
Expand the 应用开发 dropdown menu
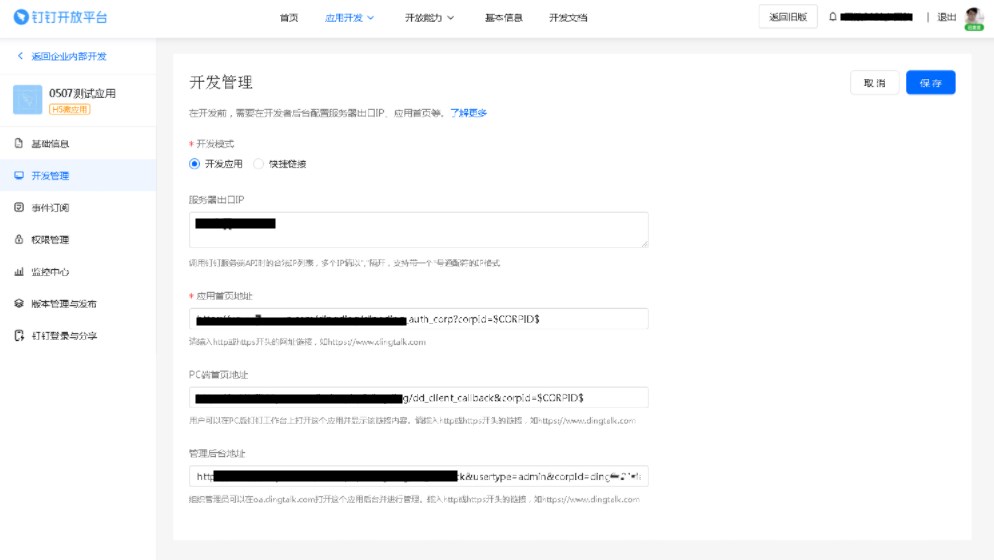coord(349,18)
